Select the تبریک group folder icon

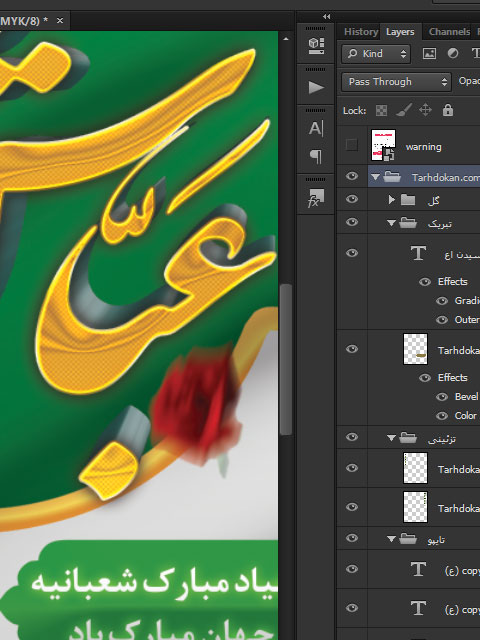408,223
